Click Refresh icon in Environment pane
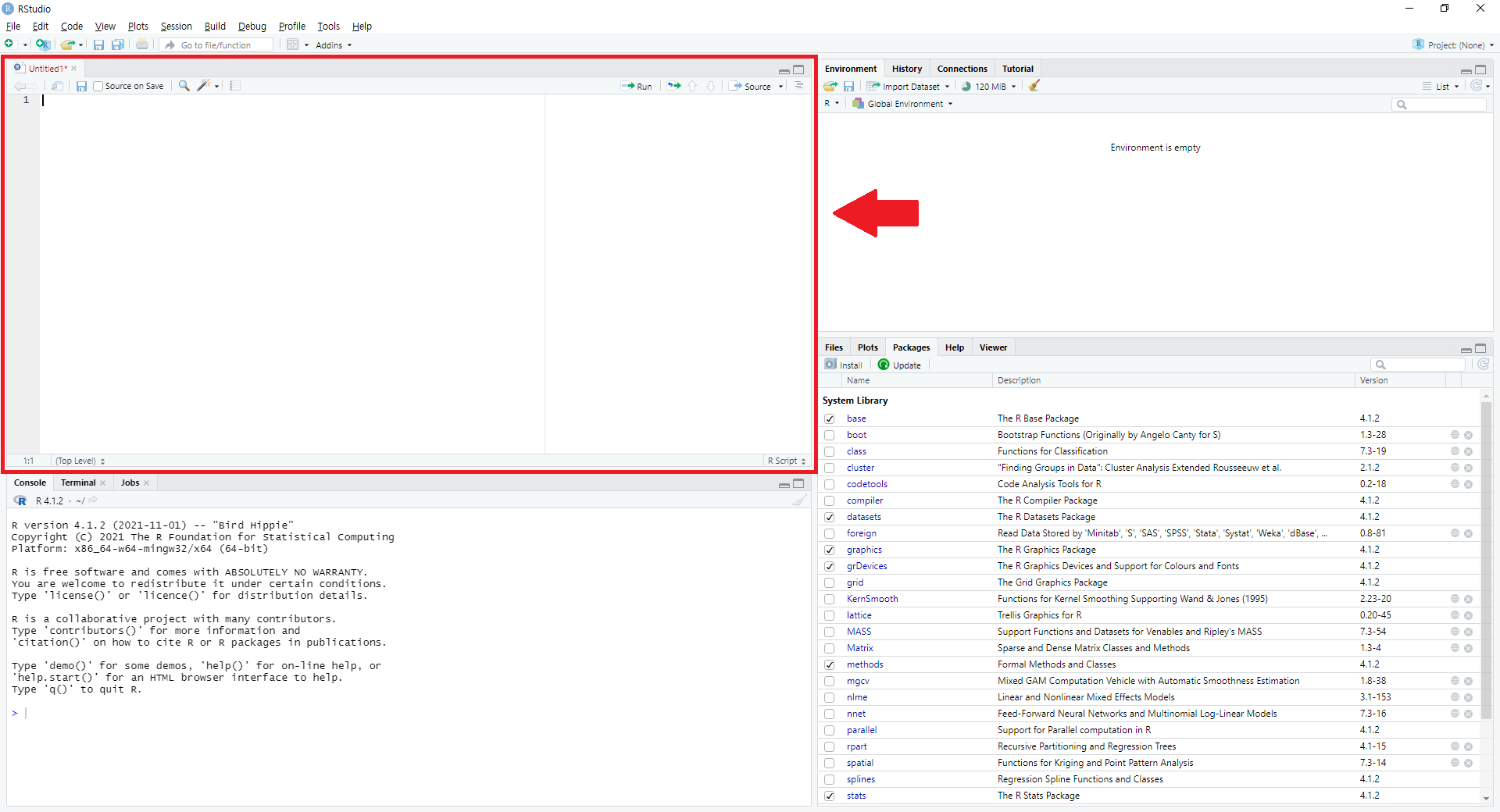 click(x=1476, y=86)
